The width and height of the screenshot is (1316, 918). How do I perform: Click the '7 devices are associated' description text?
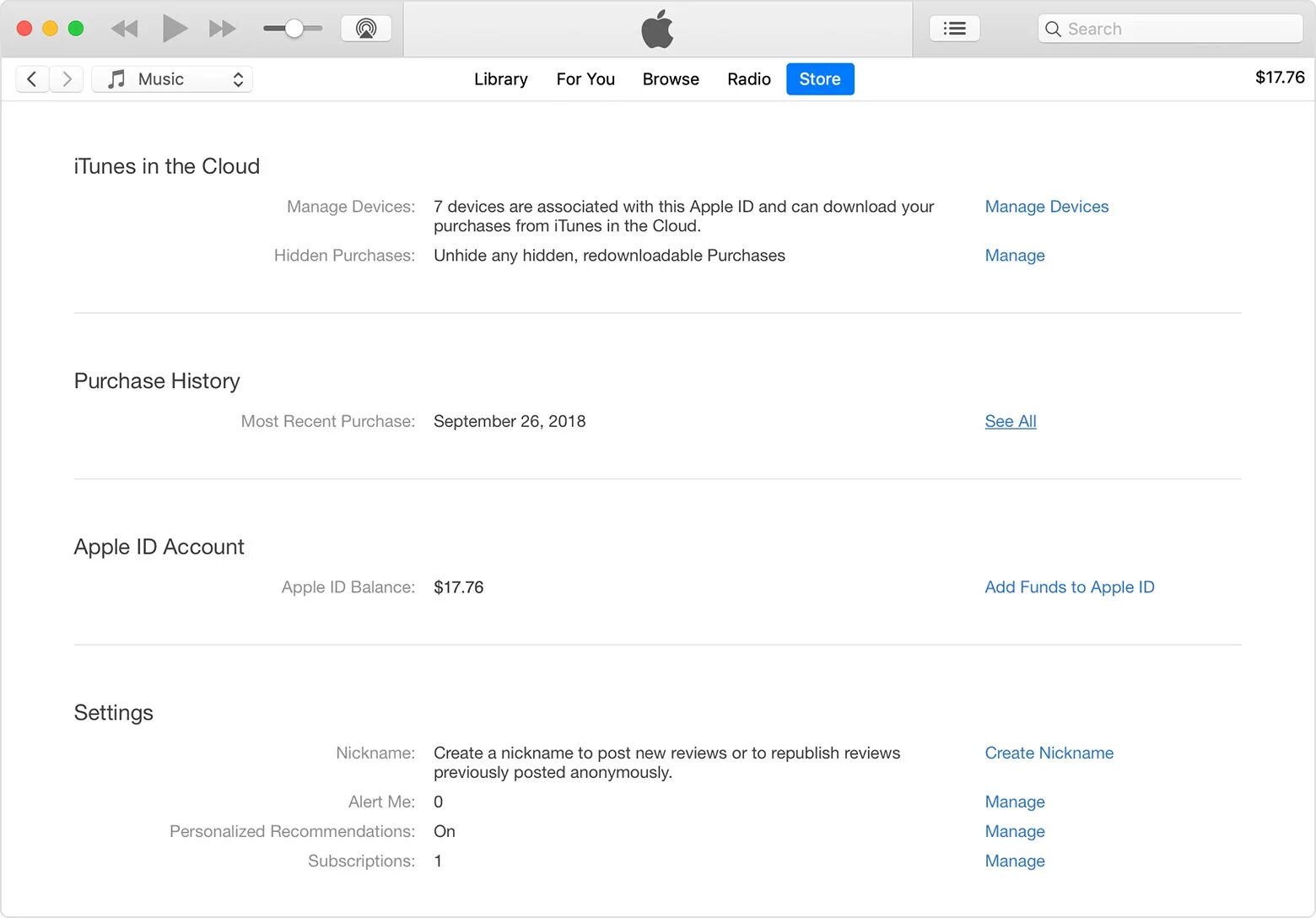coord(684,216)
